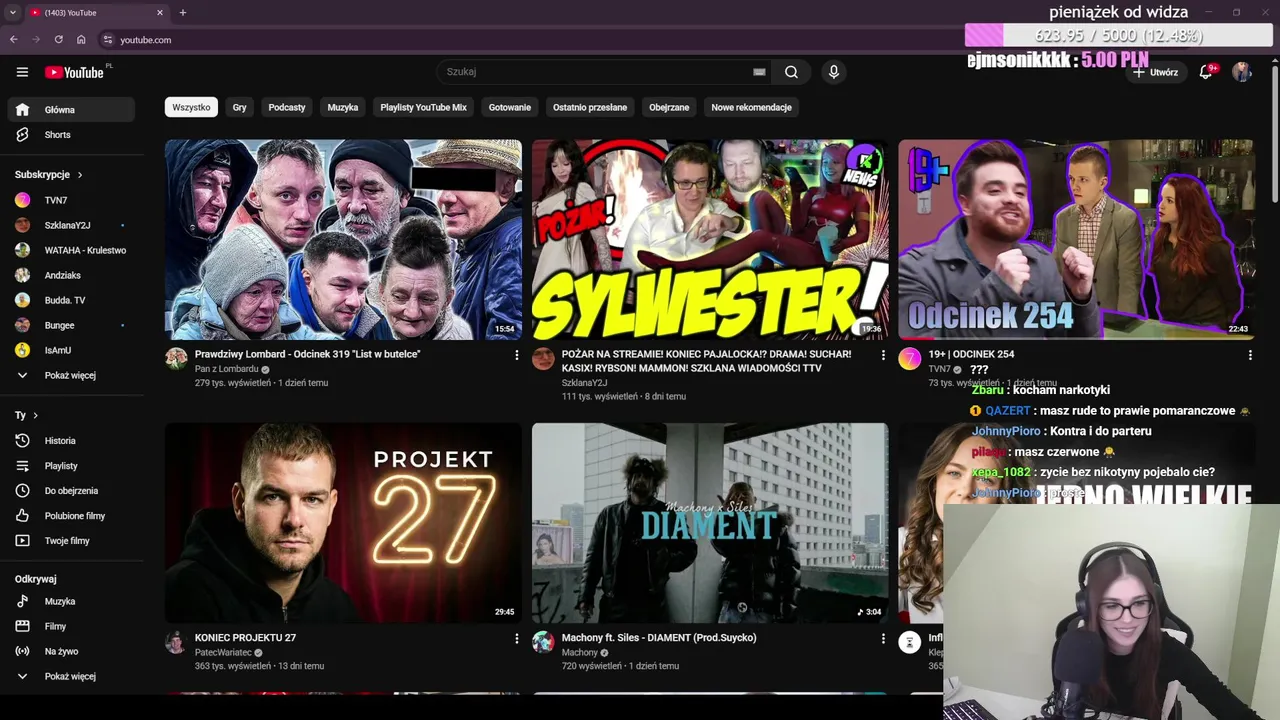The height and width of the screenshot is (720, 1280).
Task: Close the YouTube browser tab
Action: [x=160, y=12]
